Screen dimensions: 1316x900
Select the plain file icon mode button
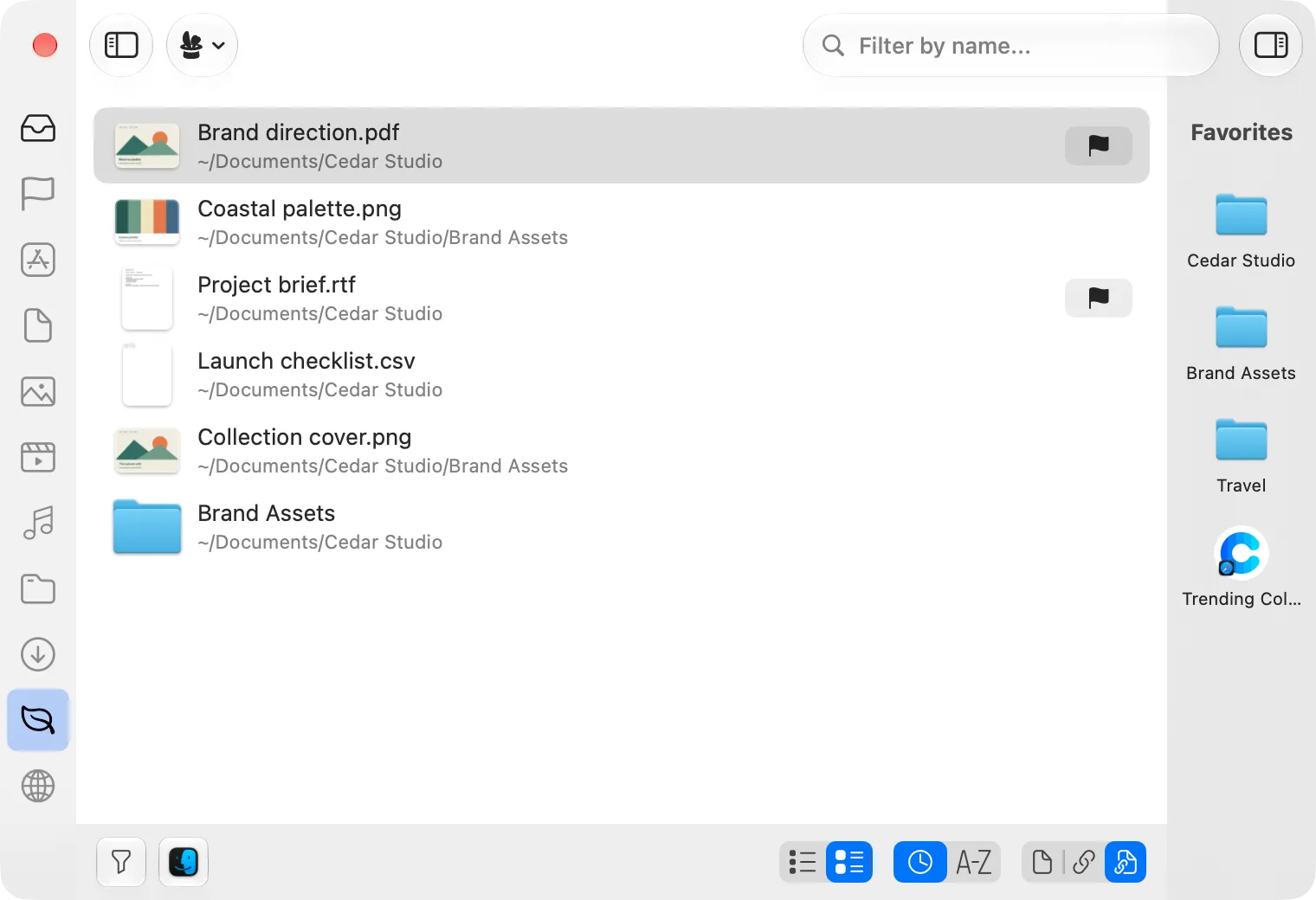pos(1042,862)
